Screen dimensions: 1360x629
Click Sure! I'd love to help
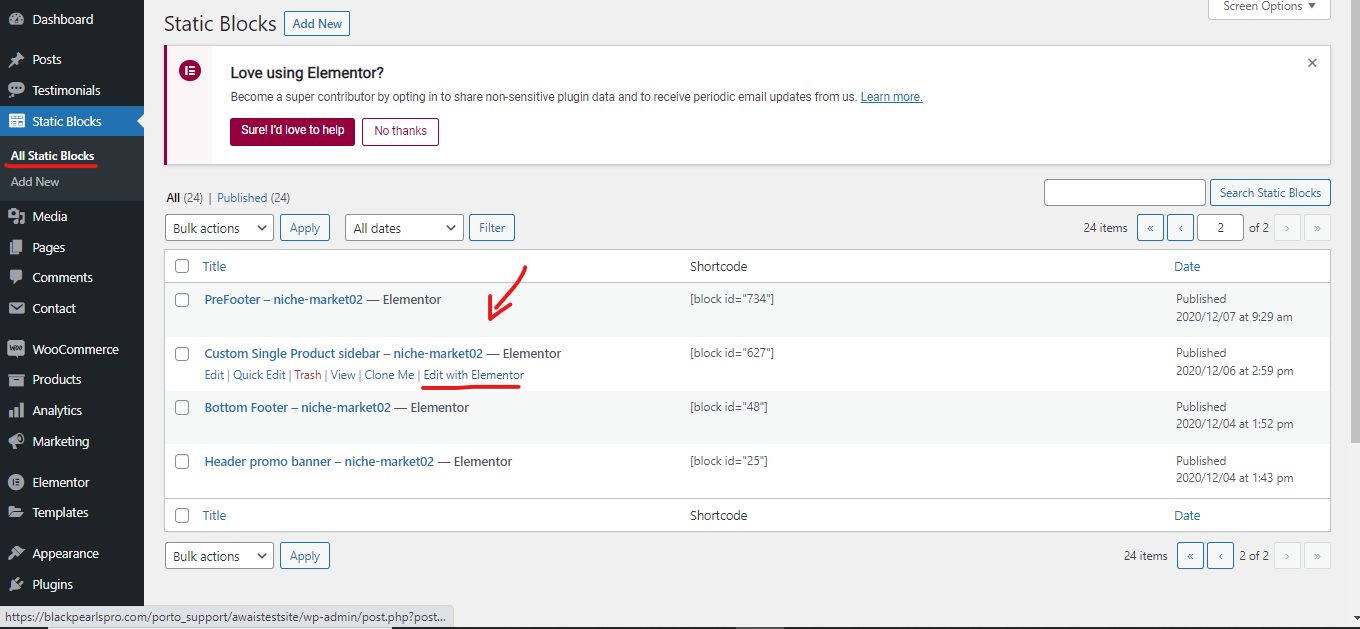pos(292,131)
